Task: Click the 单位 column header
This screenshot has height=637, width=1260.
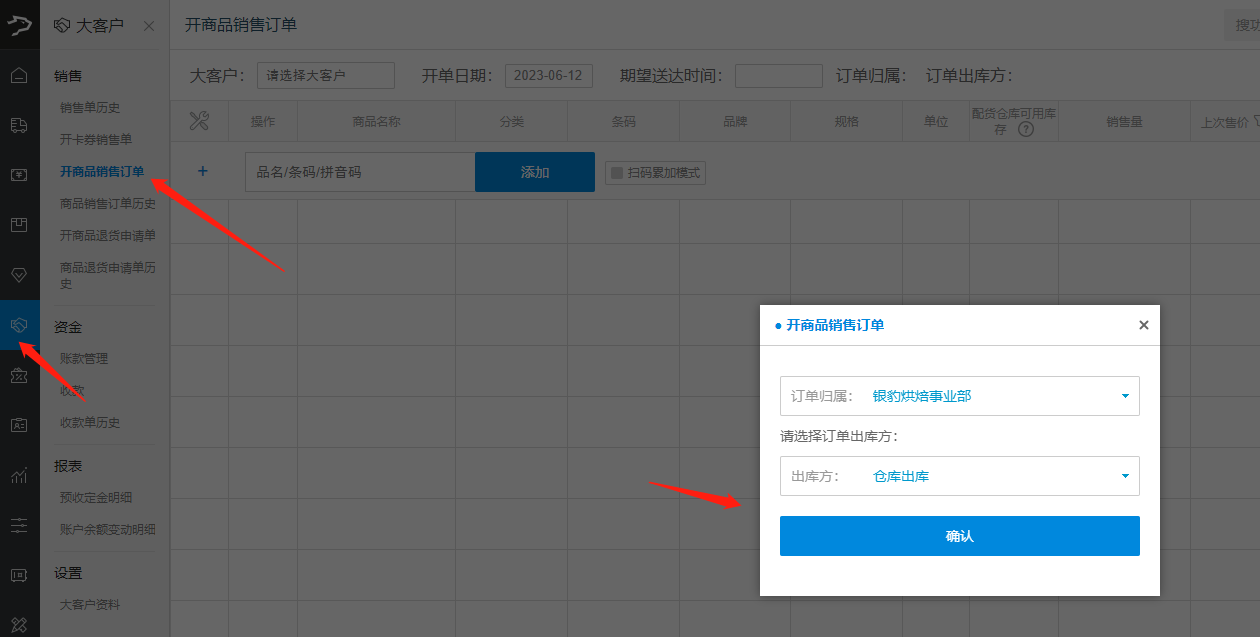Action: click(936, 121)
